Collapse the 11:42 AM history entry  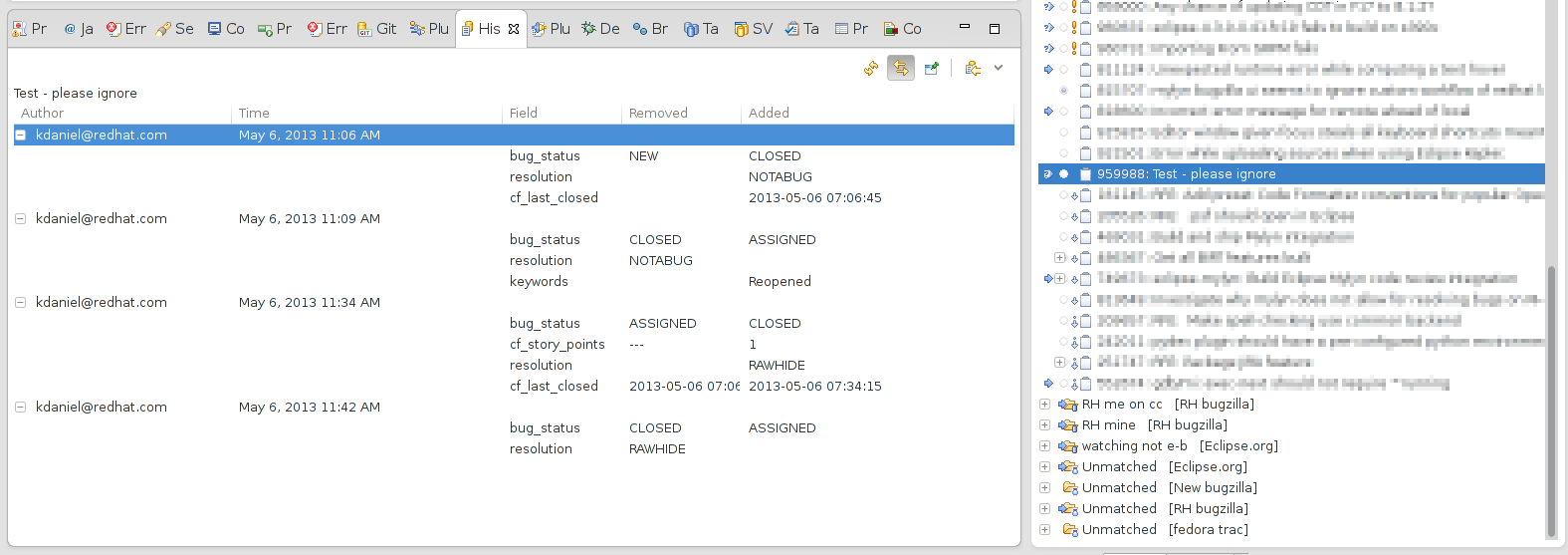pos(20,407)
